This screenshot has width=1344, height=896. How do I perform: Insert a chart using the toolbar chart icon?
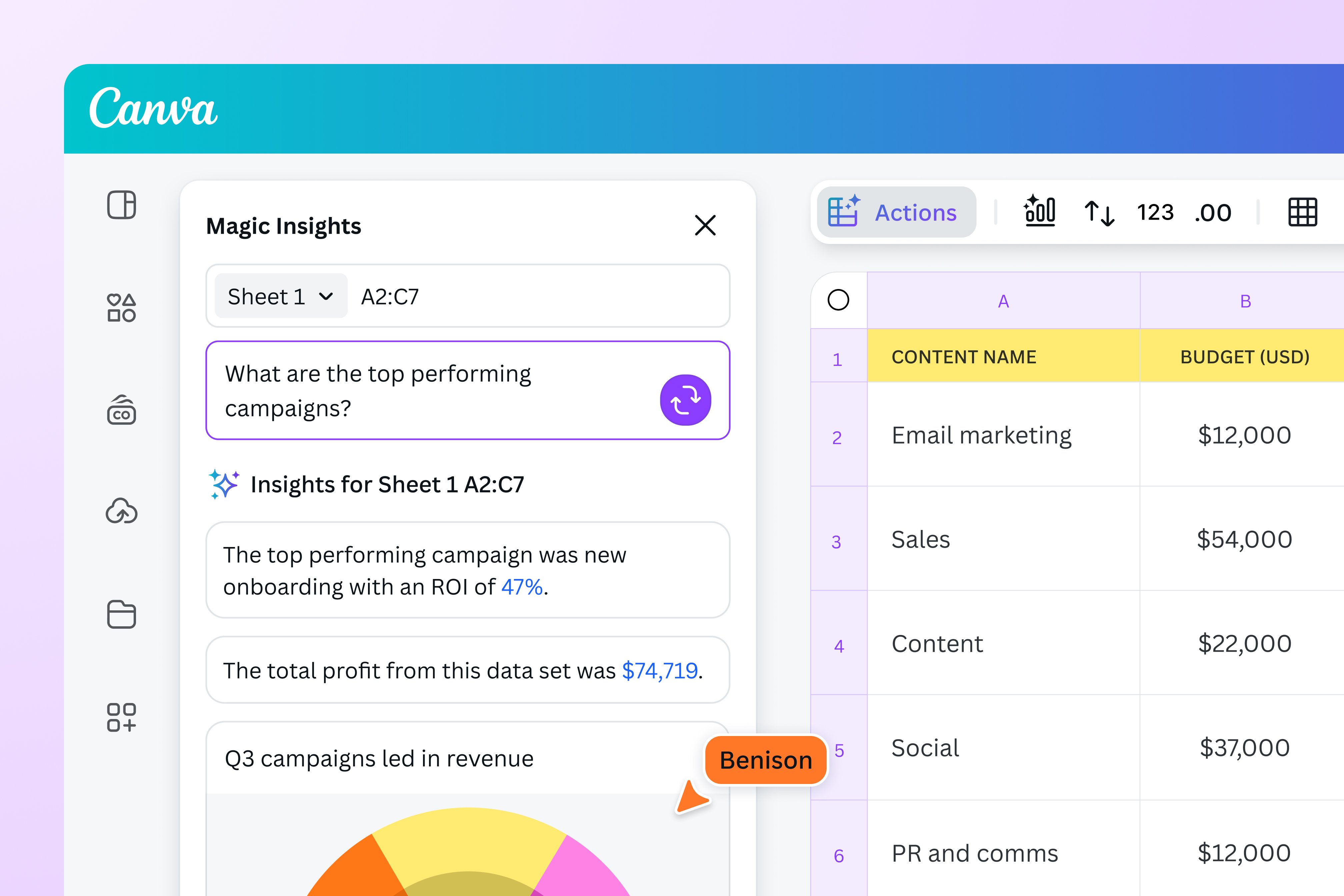click(x=1040, y=212)
